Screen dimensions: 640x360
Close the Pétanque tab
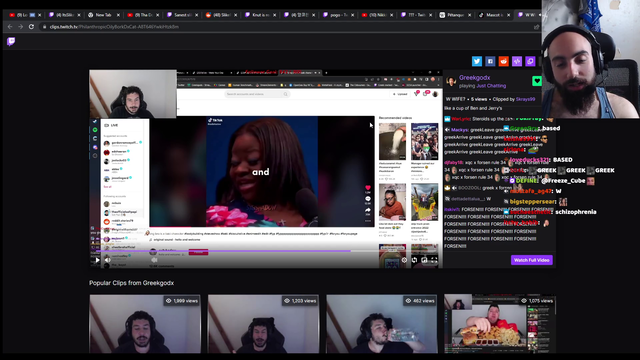(469, 15)
